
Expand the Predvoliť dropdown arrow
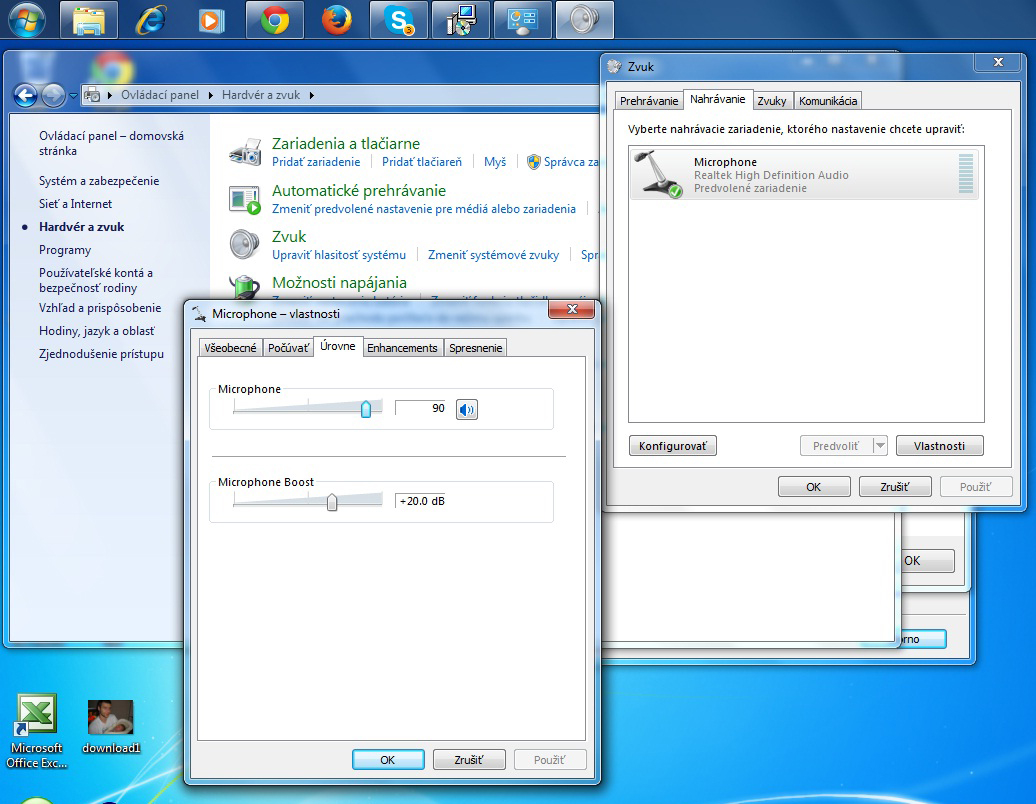click(x=879, y=446)
